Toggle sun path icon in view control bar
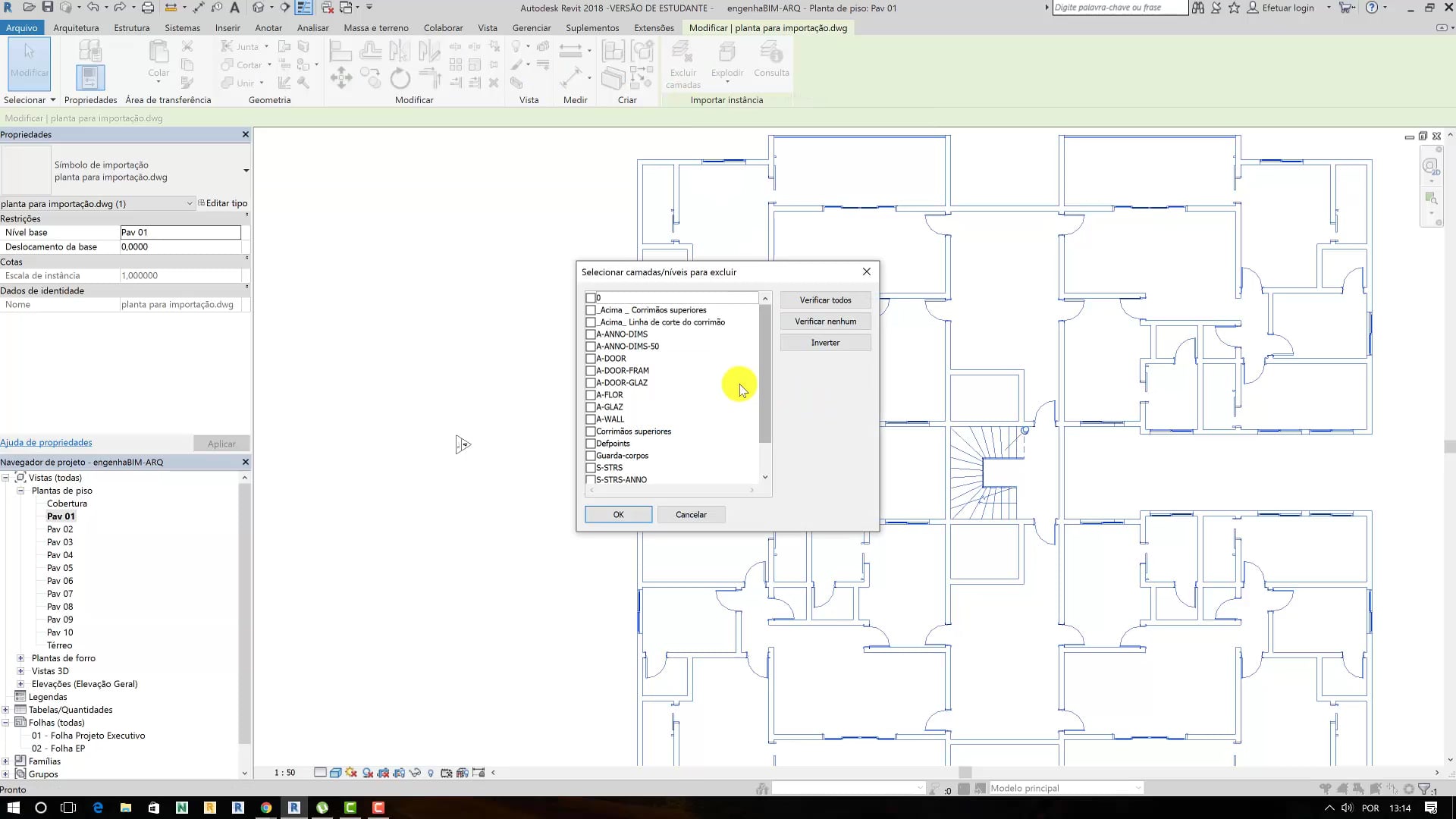This screenshot has width=1456, height=819. point(351,773)
